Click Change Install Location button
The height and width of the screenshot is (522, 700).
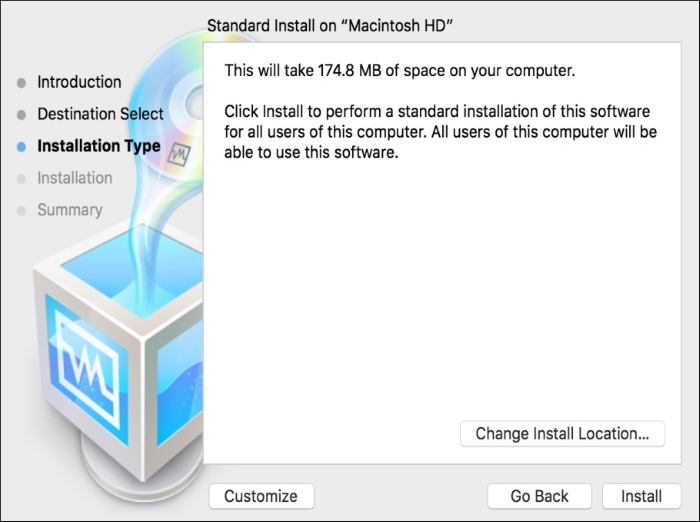tap(562, 434)
